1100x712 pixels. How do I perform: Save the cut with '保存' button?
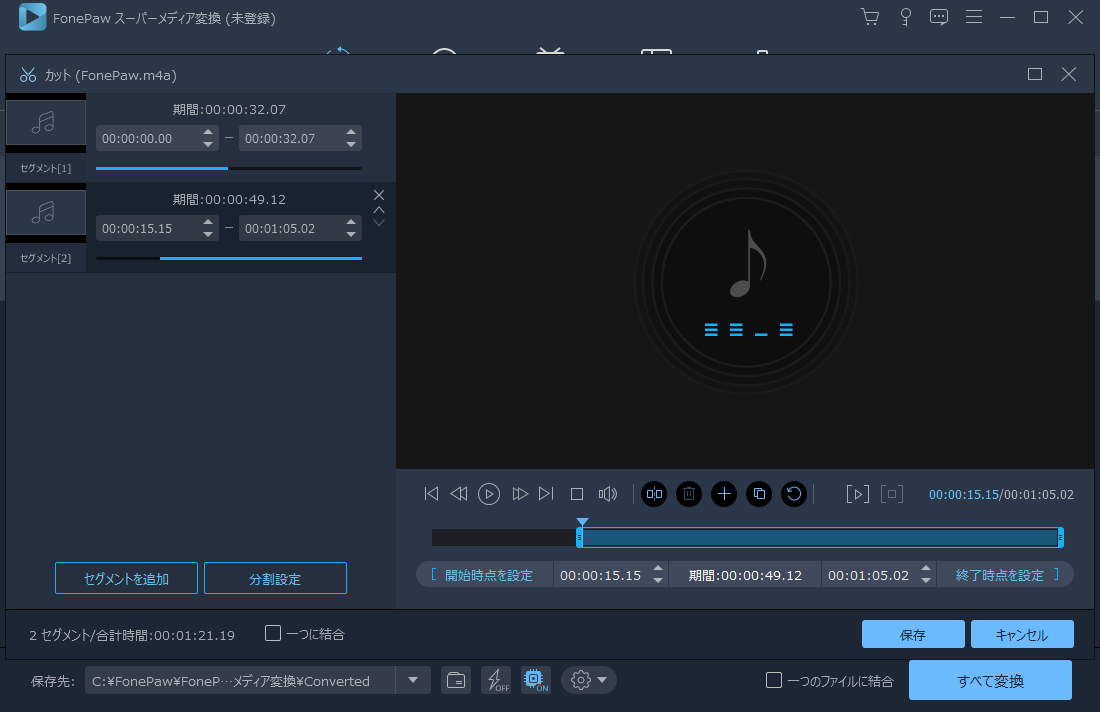[x=913, y=634]
